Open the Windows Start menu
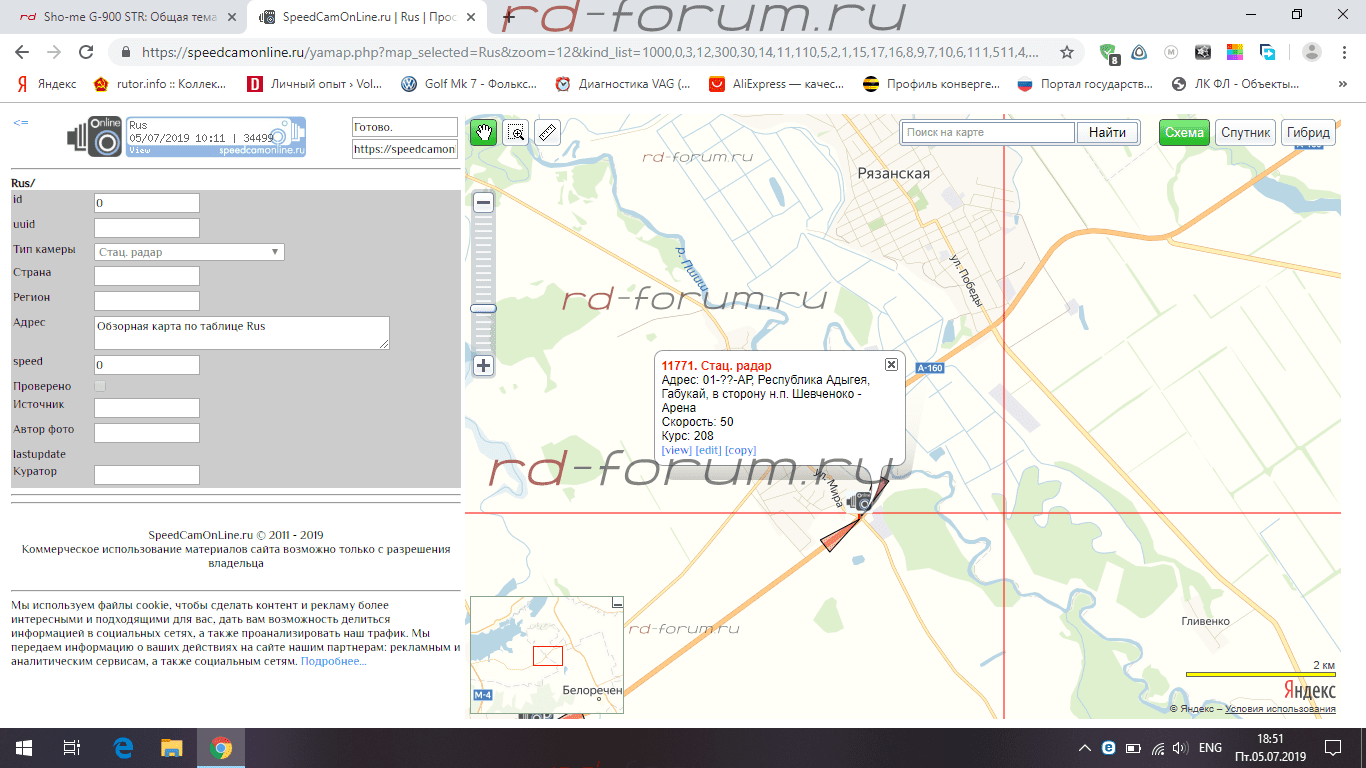 23,748
